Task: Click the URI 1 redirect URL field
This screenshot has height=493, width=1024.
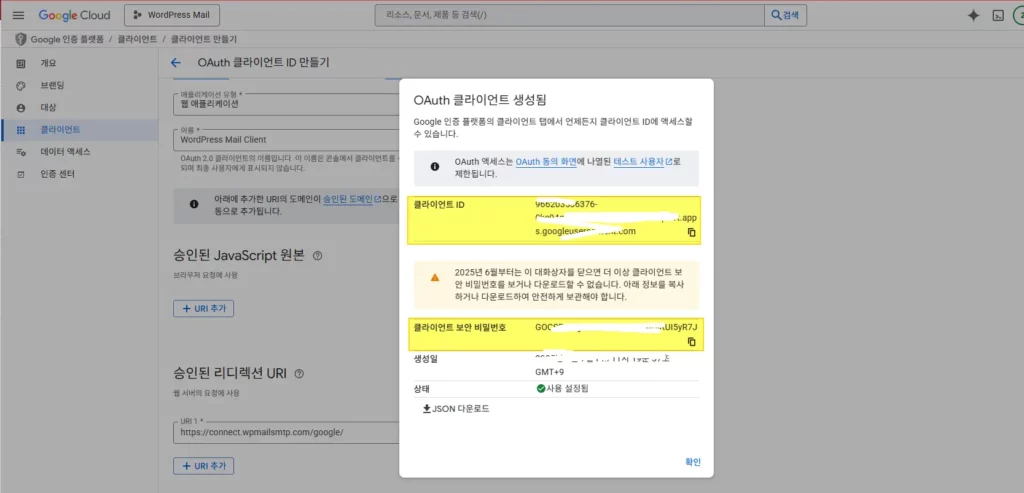Action: pos(286,432)
